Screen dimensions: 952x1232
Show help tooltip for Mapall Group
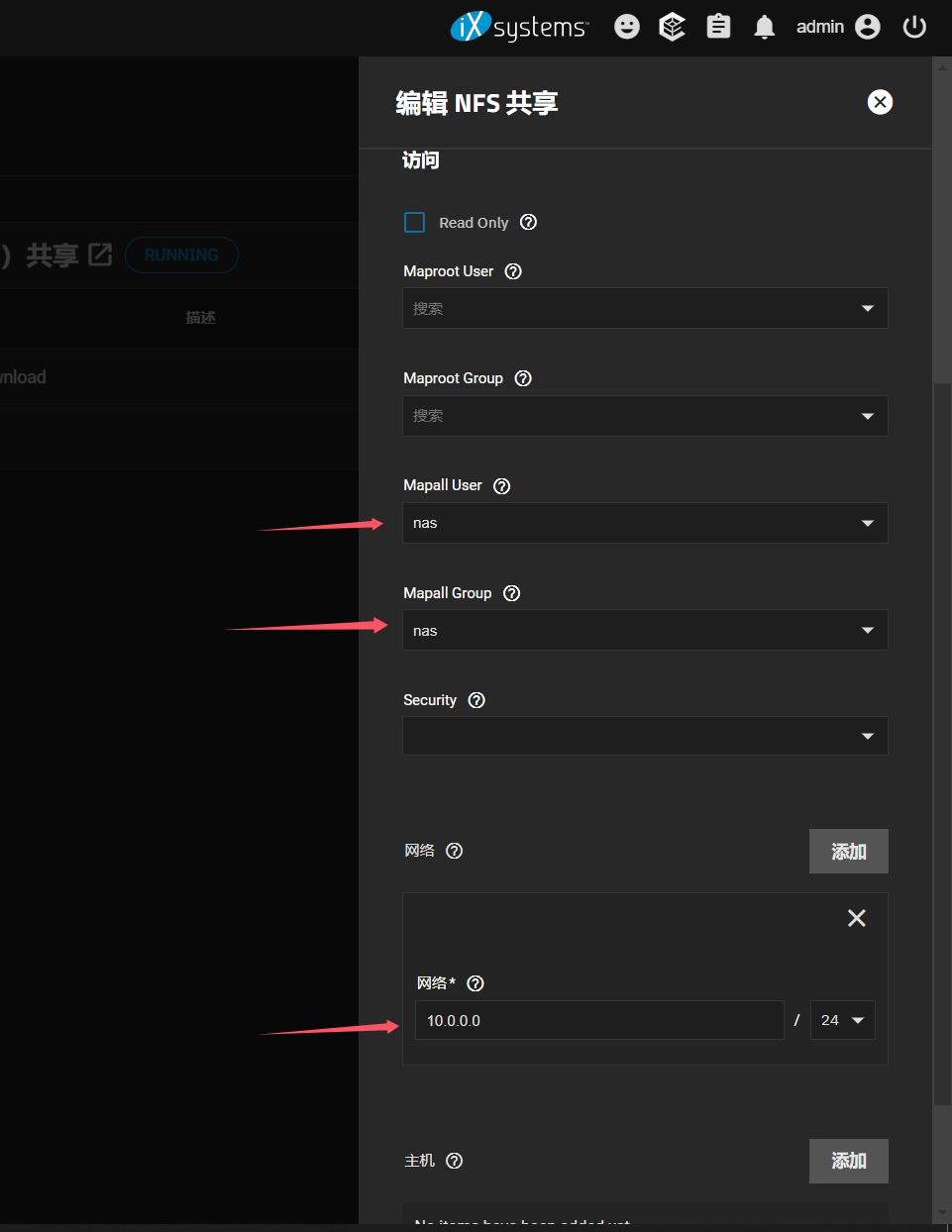(511, 593)
